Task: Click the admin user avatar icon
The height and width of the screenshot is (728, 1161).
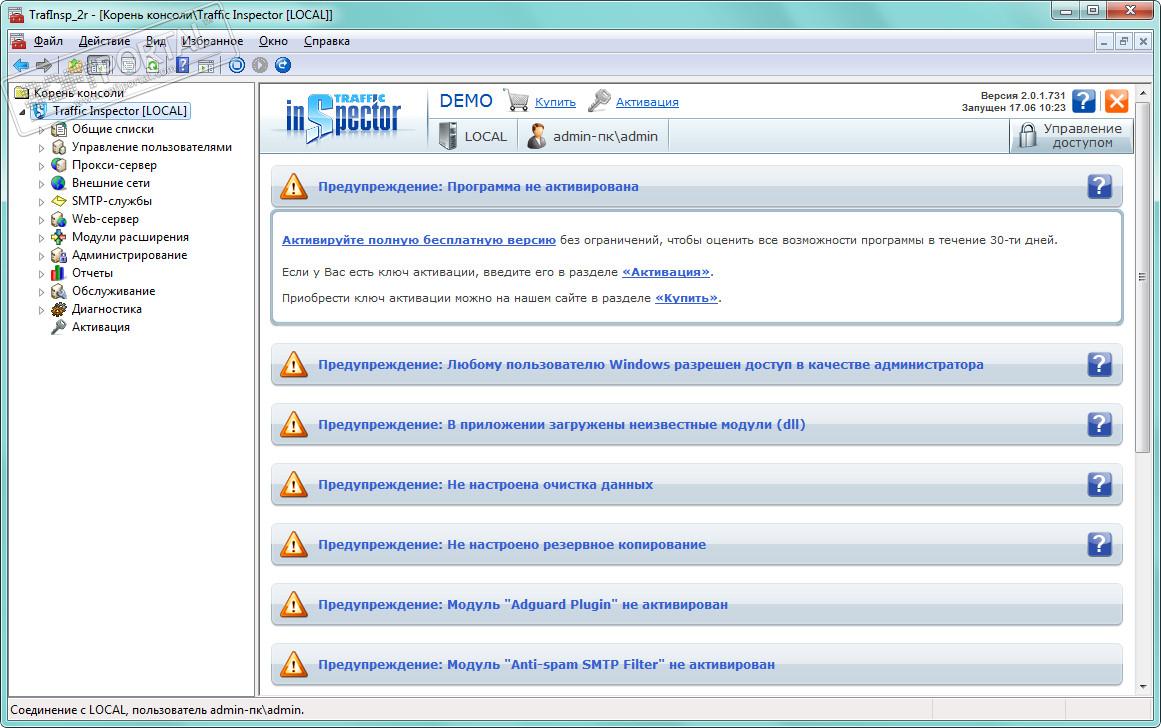Action: 537,136
